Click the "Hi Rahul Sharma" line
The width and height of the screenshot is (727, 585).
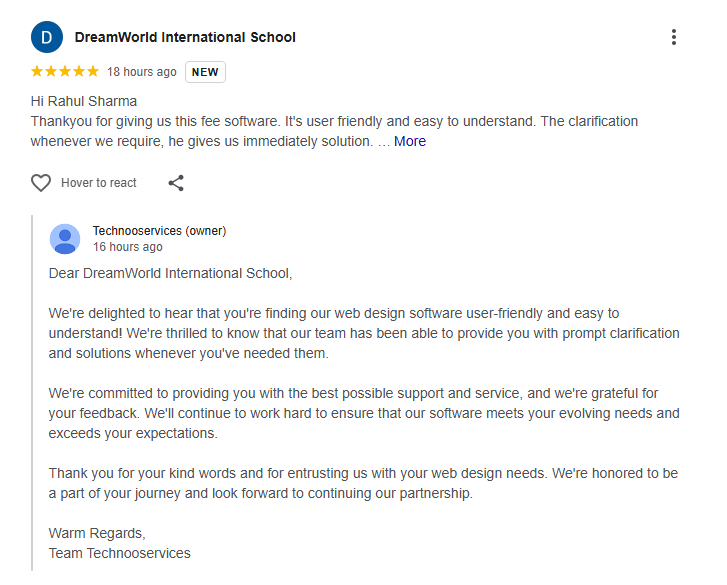[x=84, y=101]
